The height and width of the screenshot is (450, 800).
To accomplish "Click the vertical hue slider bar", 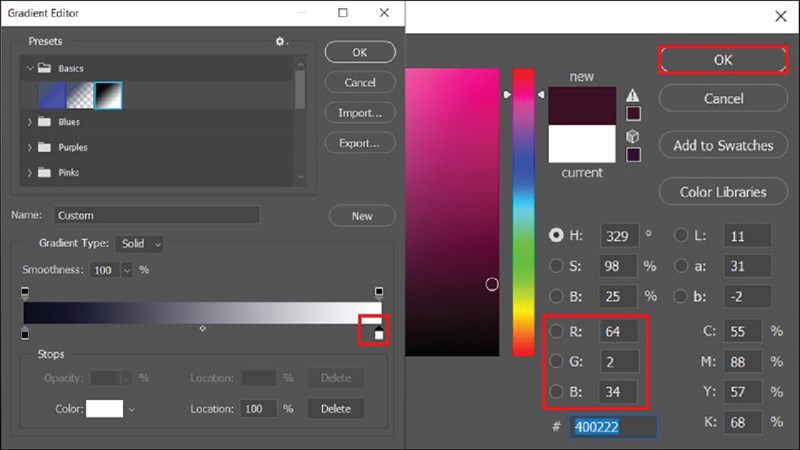I will pyautogui.click(x=523, y=212).
